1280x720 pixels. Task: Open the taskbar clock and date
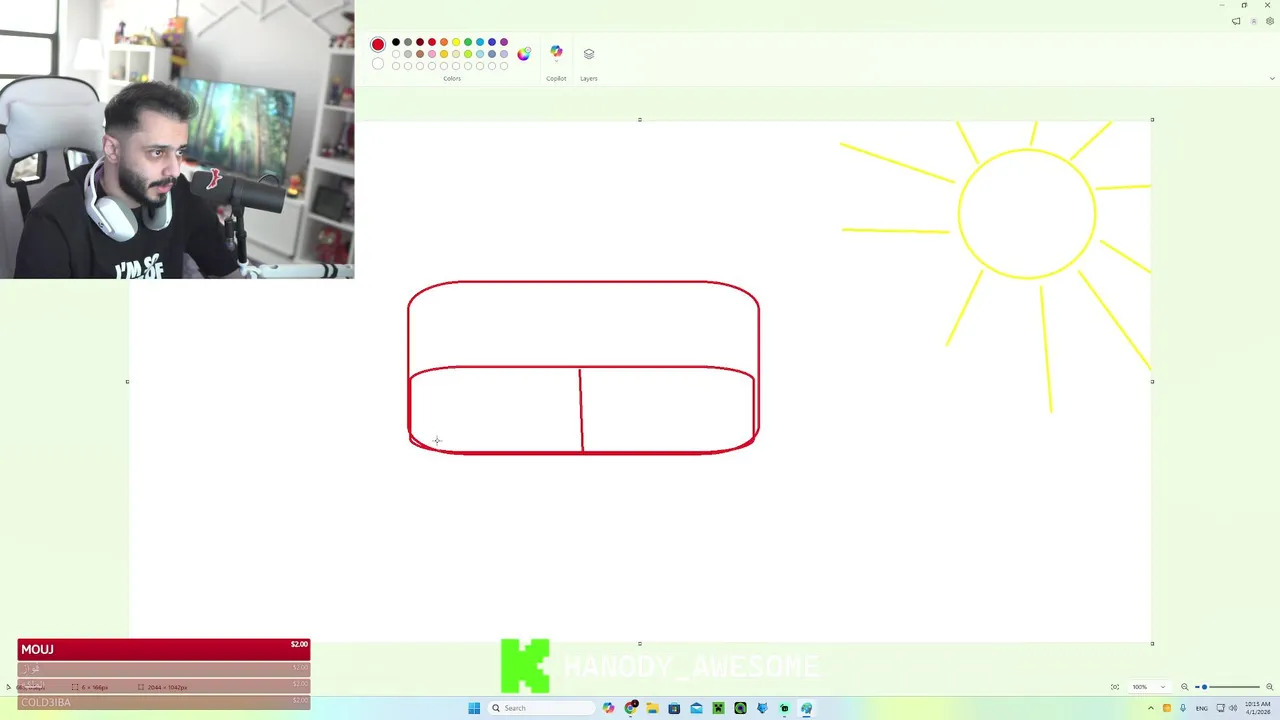point(1258,708)
